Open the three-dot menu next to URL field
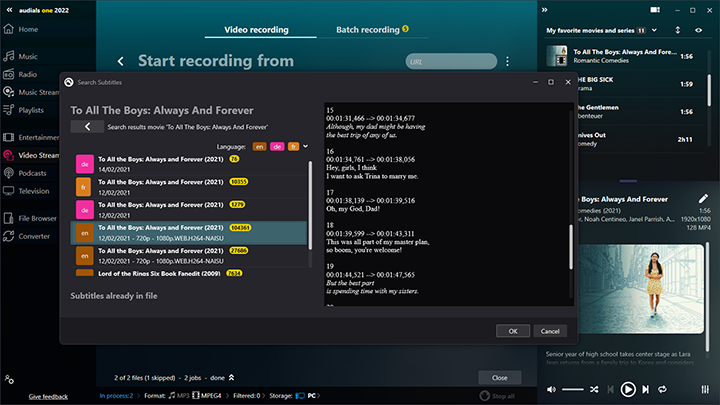This screenshot has width=720, height=405. tap(507, 62)
